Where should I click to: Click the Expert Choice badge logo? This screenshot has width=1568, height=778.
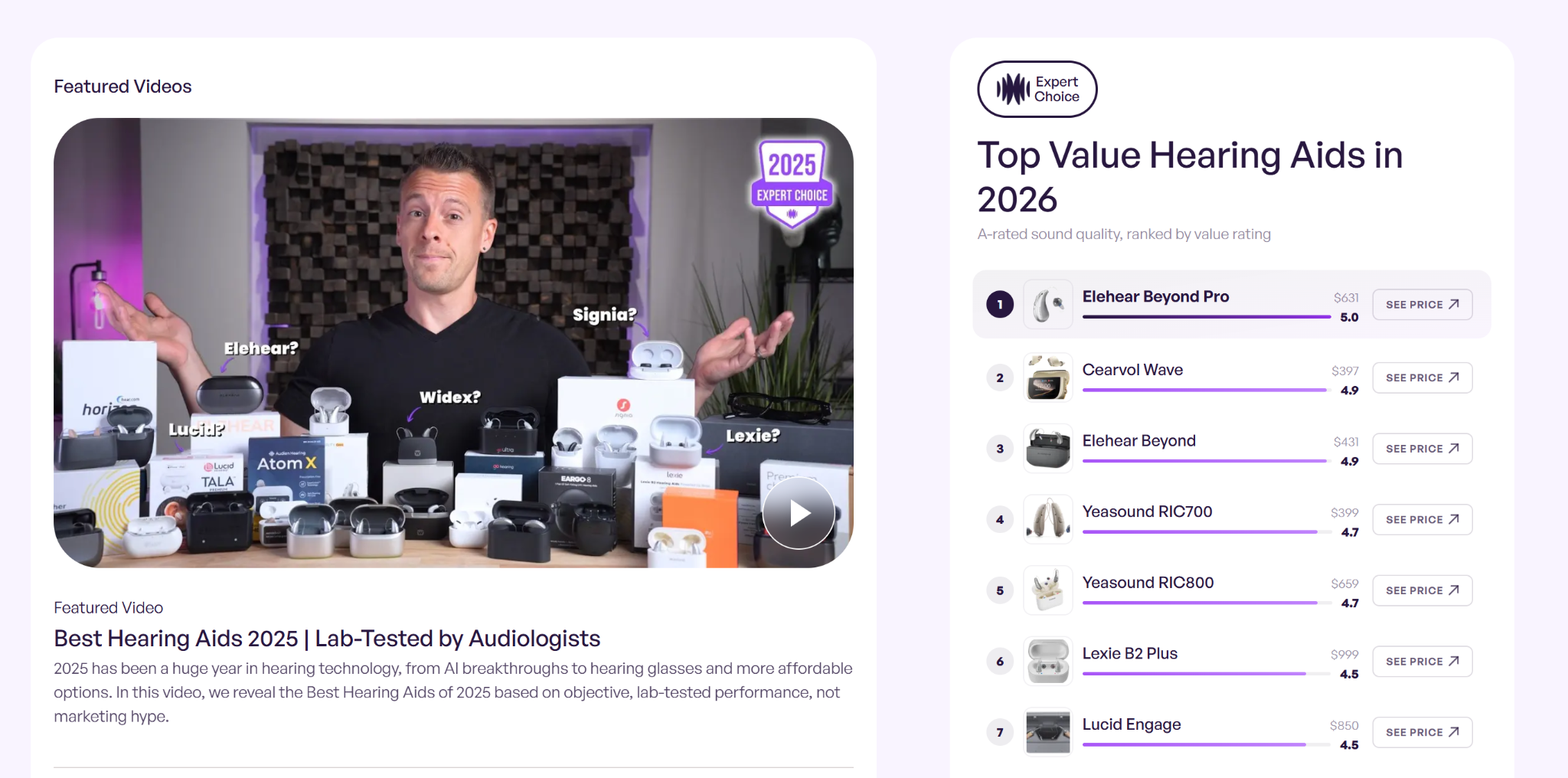tap(1037, 89)
